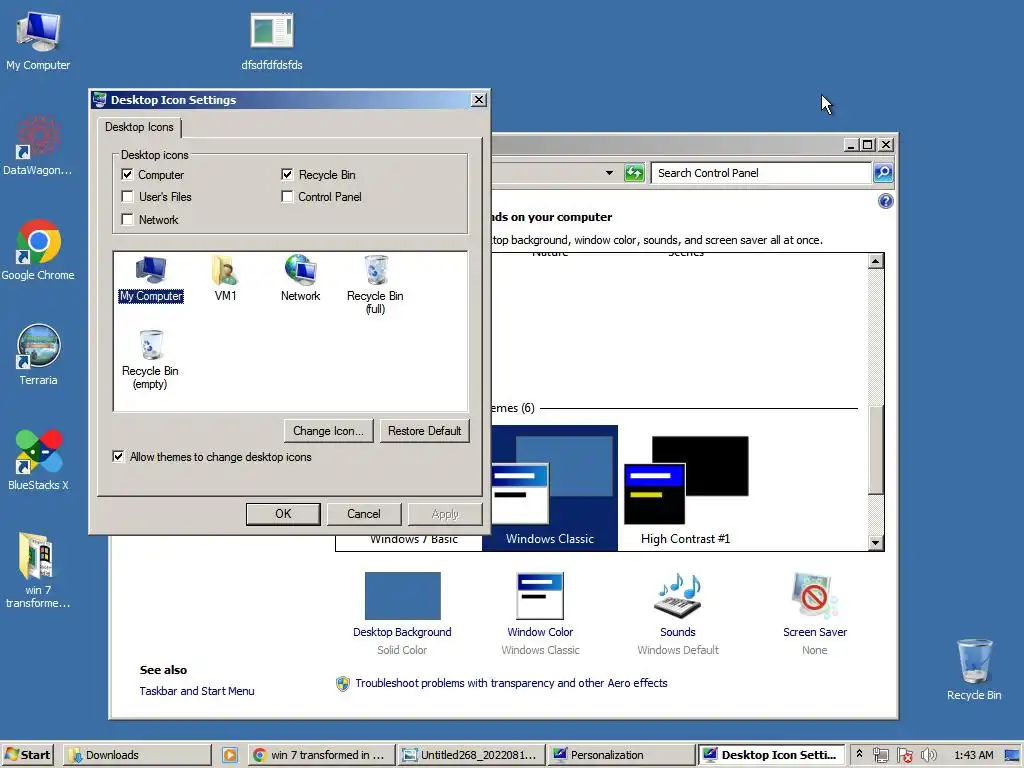Open BlueStacks X desktop shortcut
Screen dimensions: 1024x768
pos(38,460)
